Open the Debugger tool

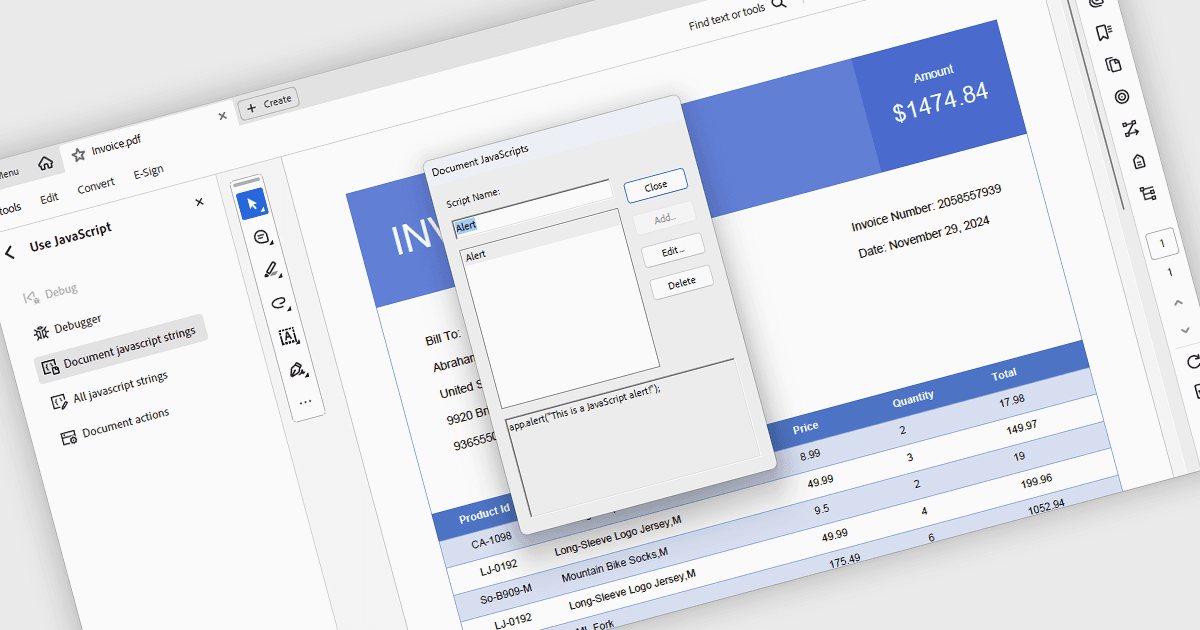coord(68,326)
